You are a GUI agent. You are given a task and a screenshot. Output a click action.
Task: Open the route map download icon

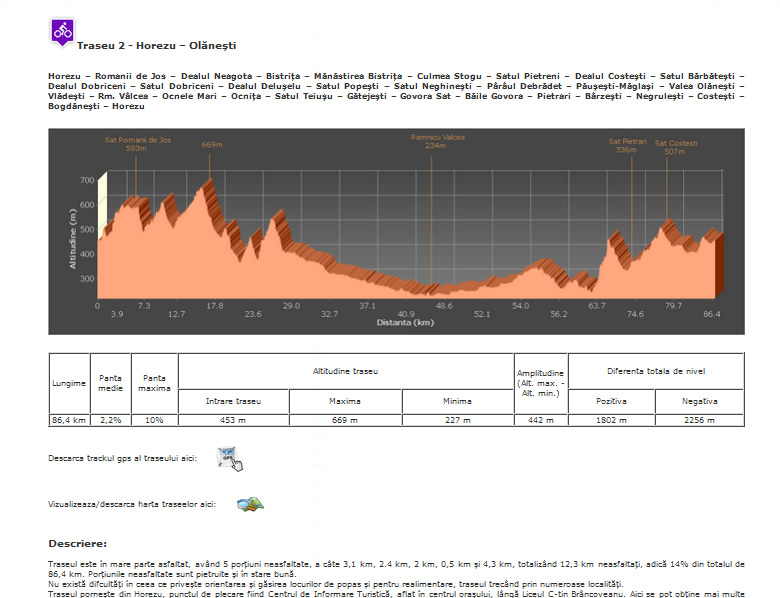click(x=249, y=504)
